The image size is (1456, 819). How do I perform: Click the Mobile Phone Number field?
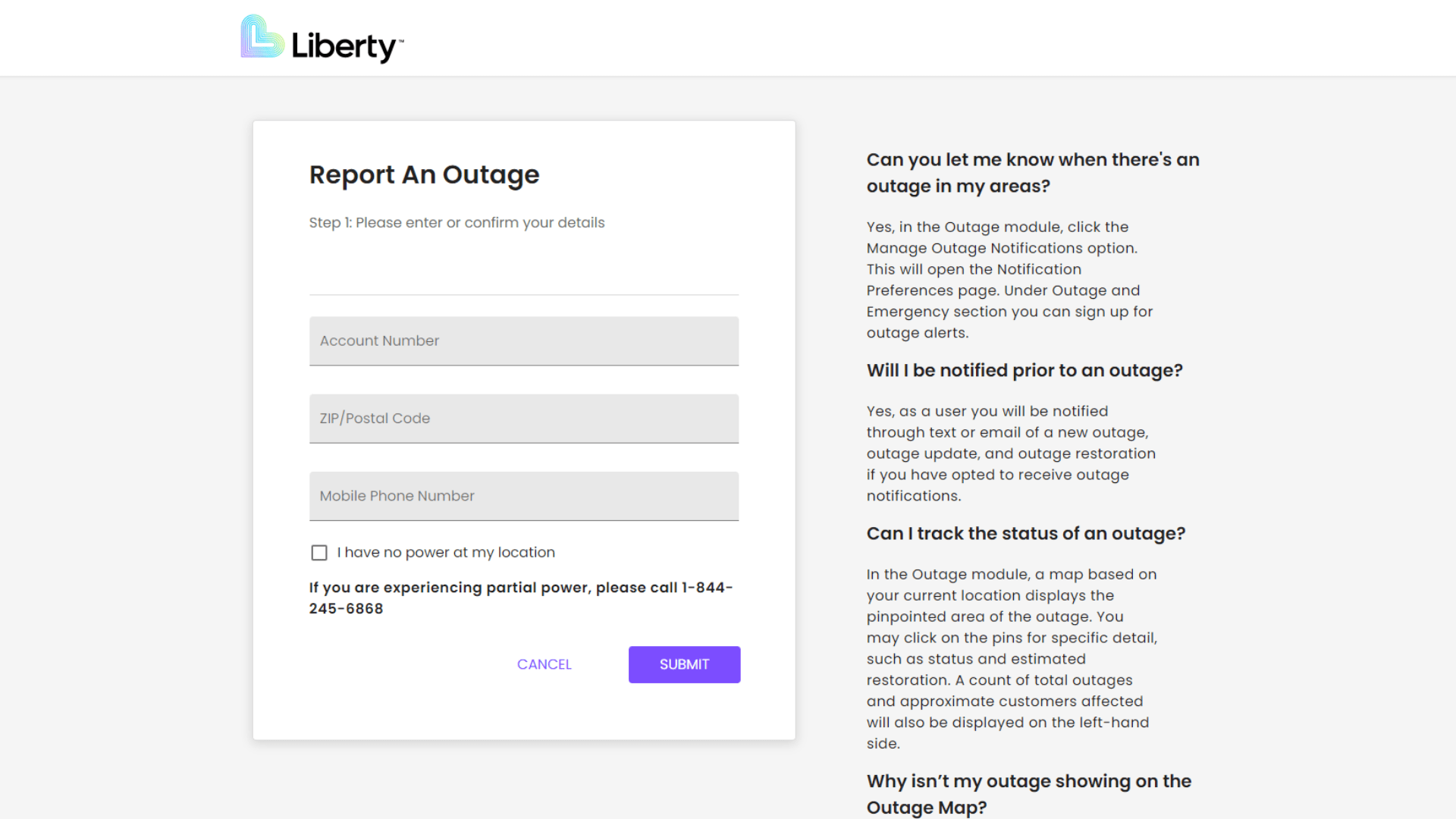point(523,495)
